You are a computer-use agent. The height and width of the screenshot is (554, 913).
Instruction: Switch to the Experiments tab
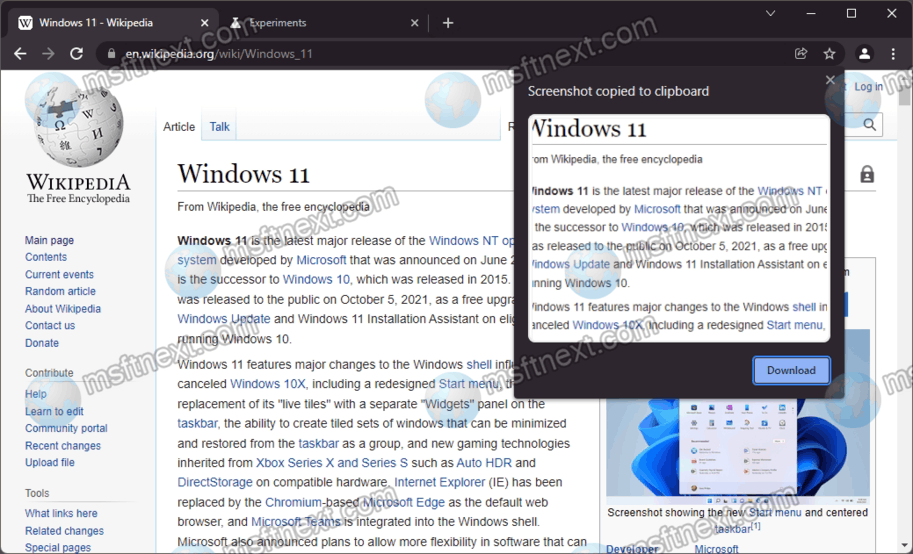324,23
